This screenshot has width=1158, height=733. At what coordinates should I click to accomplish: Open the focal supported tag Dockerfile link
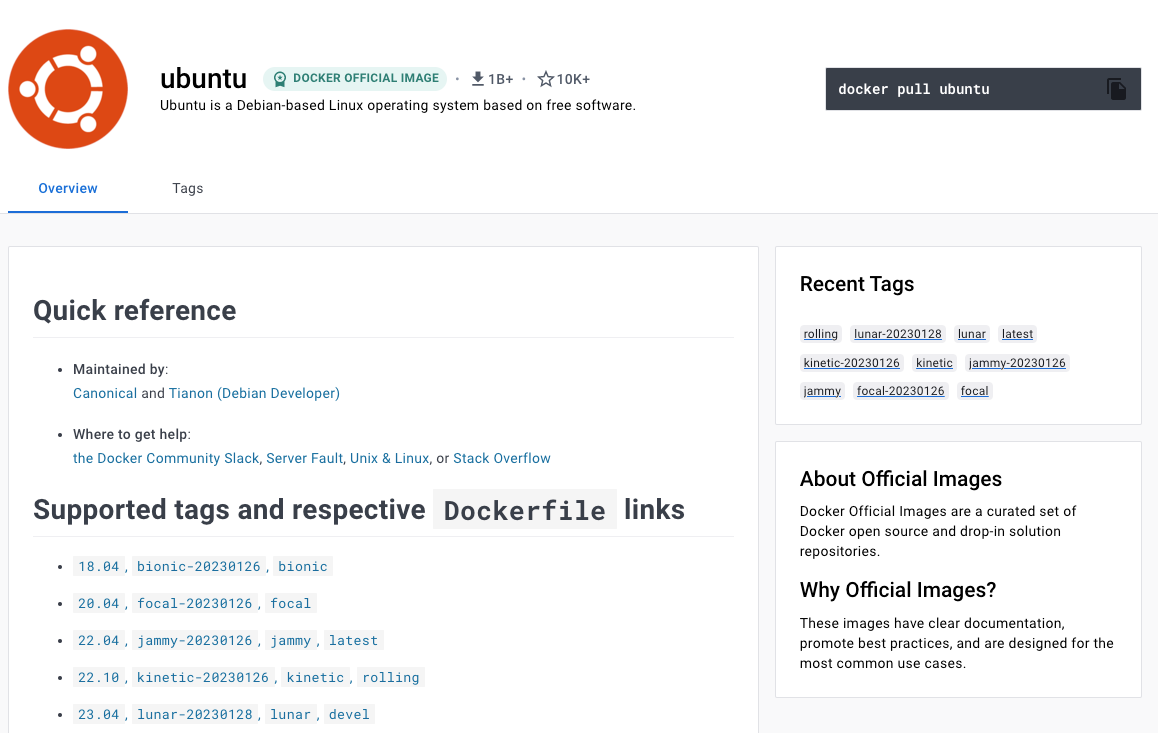pyautogui.click(x=291, y=604)
